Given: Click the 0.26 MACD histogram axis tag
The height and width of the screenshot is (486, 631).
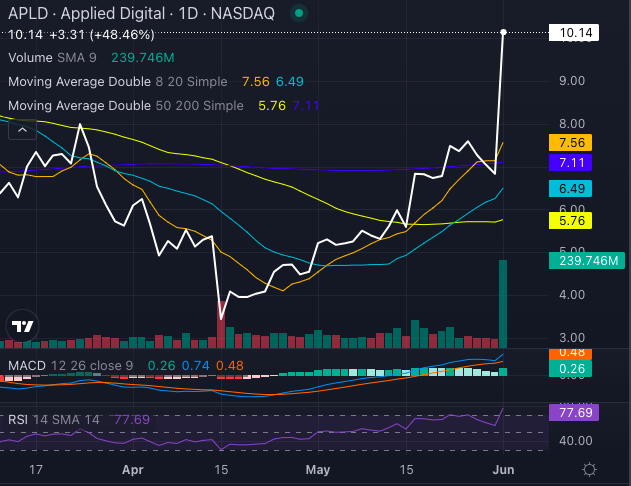Looking at the screenshot, I should (570, 369).
